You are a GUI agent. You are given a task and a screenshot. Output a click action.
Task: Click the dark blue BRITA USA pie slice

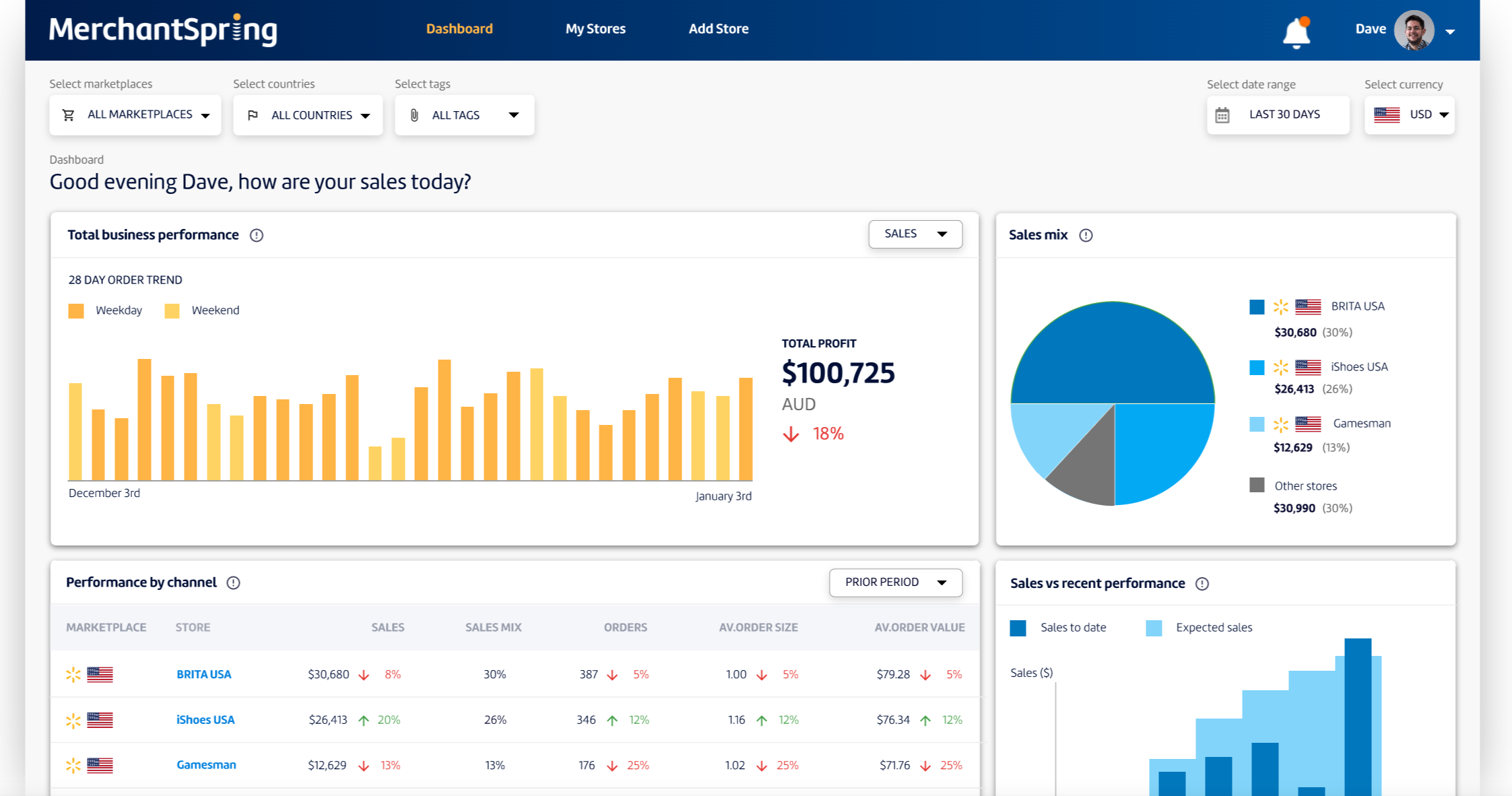(1113, 354)
